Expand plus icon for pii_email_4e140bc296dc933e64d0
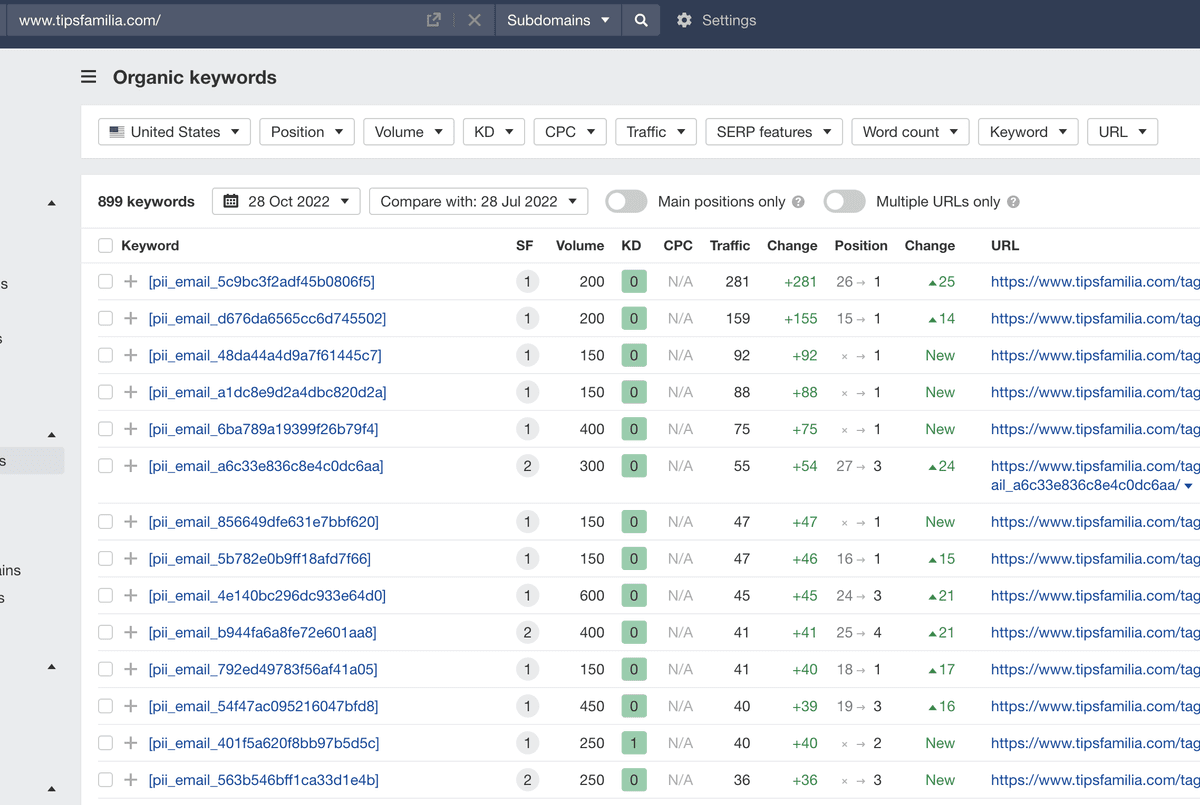Screen dimensions: 1200x805 pyautogui.click(x=130, y=596)
